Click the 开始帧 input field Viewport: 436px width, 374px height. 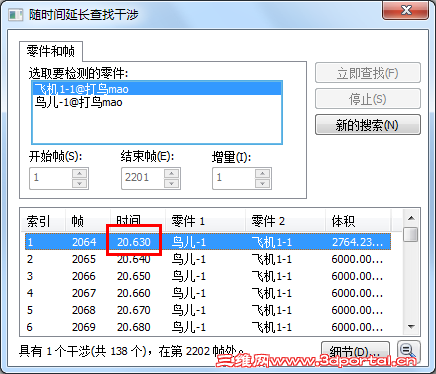tap(51, 177)
